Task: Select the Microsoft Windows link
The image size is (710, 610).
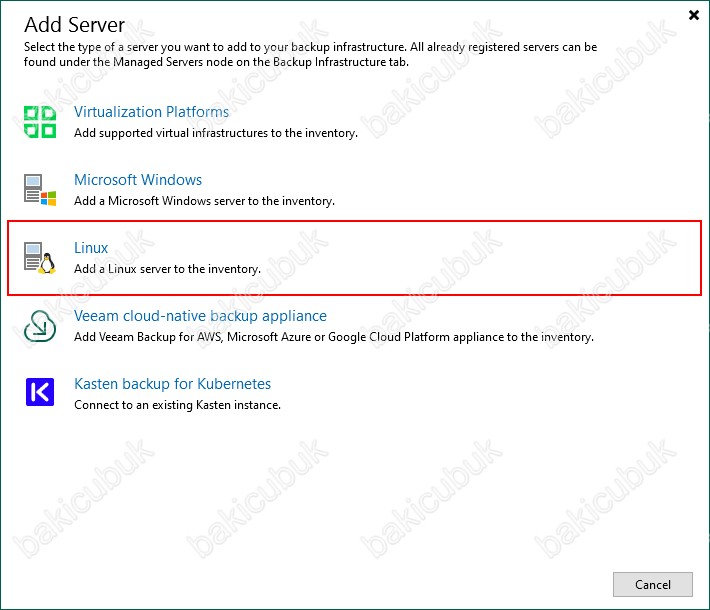Action: point(138,180)
